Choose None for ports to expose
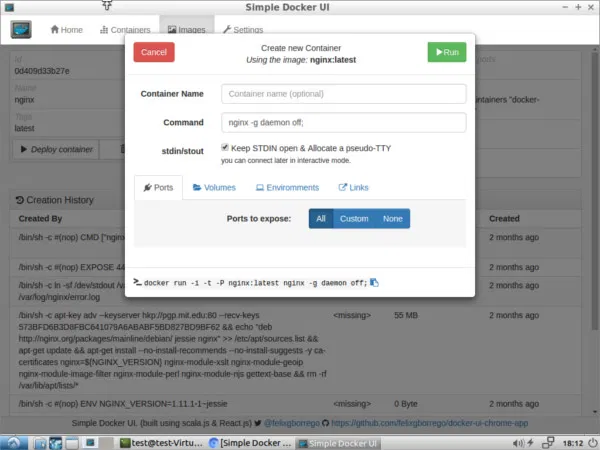The image size is (600, 450). tap(393, 218)
